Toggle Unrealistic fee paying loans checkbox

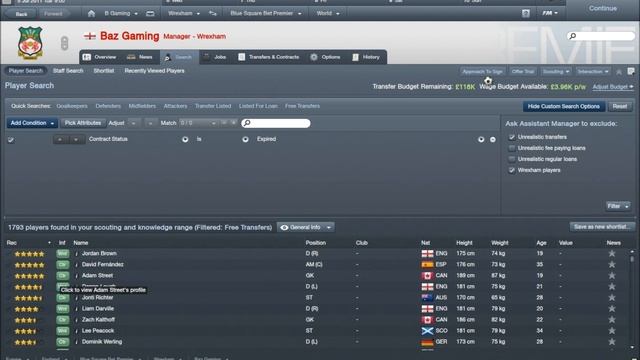tap(511, 148)
